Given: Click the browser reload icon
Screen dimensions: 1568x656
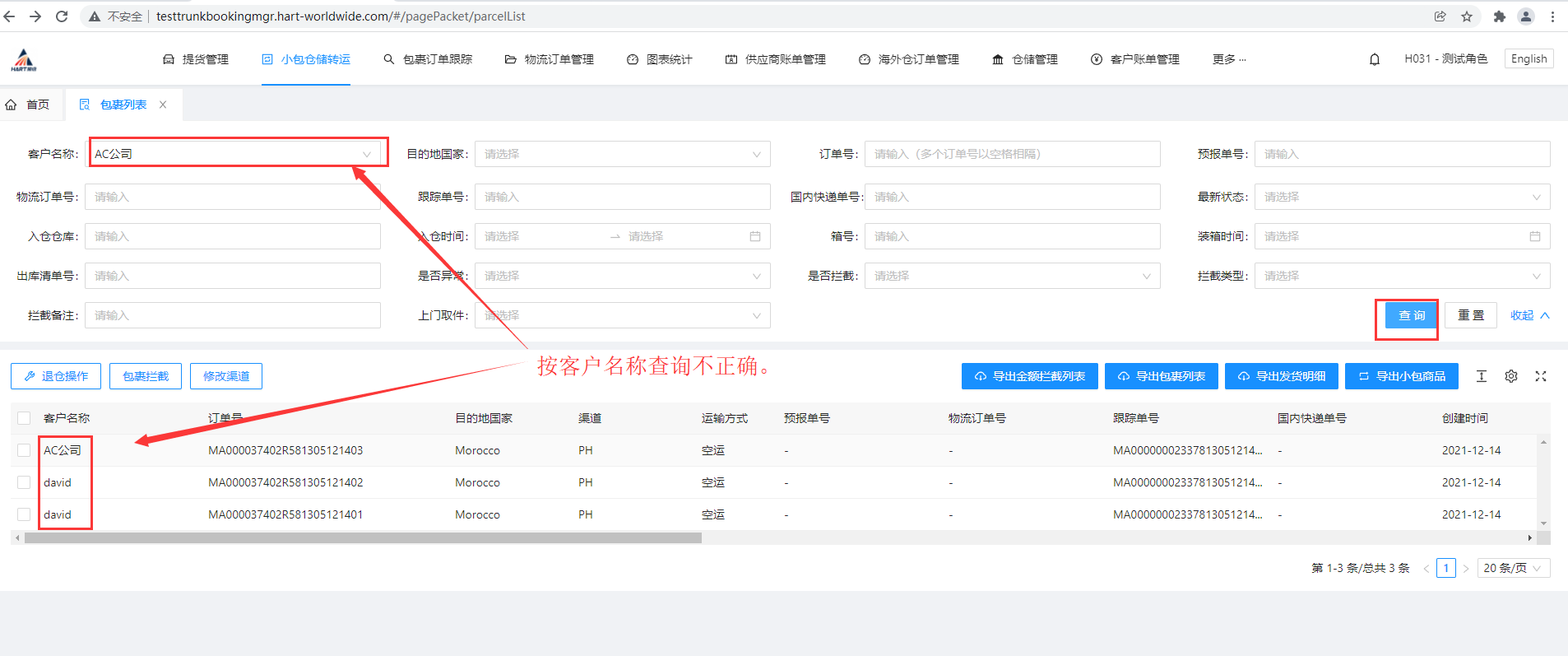Looking at the screenshot, I should pos(62,16).
